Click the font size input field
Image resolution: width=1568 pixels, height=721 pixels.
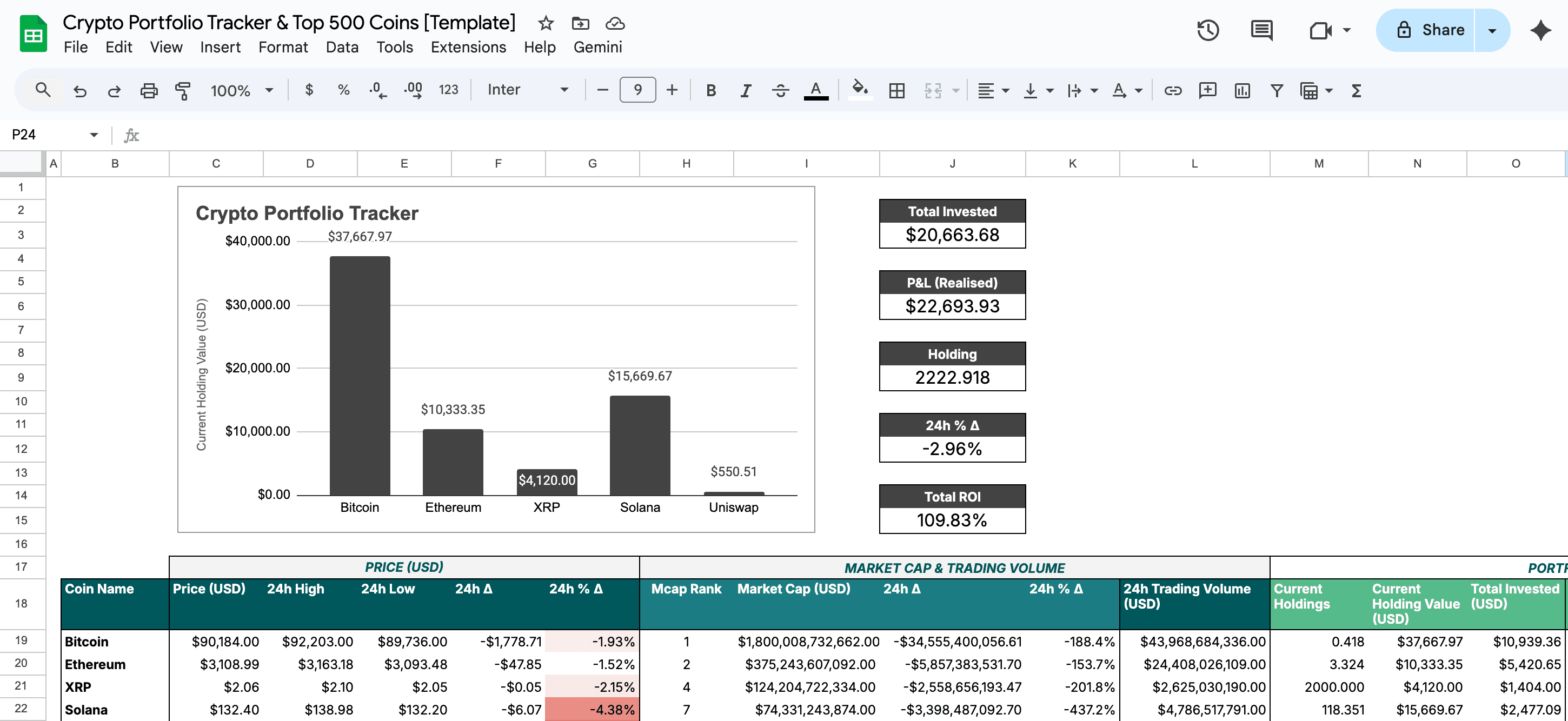[637, 90]
